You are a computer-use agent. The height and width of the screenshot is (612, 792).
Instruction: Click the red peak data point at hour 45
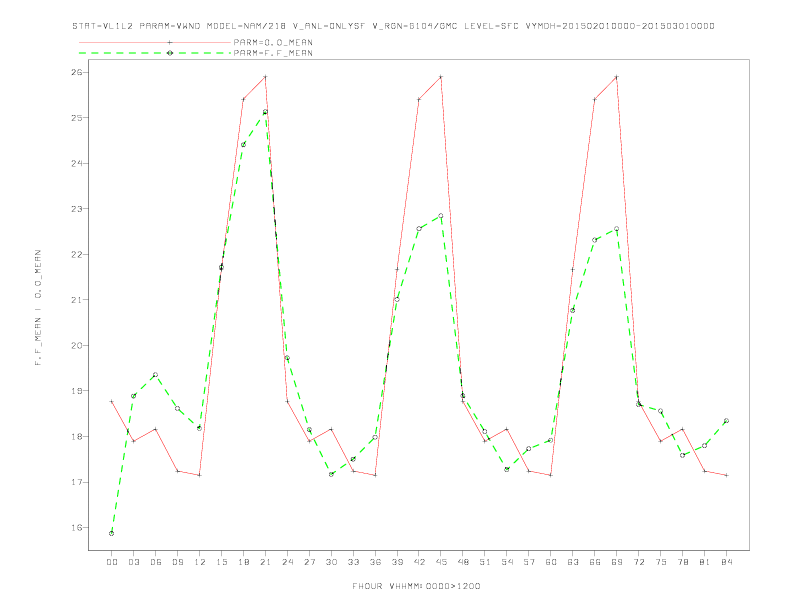(441, 77)
